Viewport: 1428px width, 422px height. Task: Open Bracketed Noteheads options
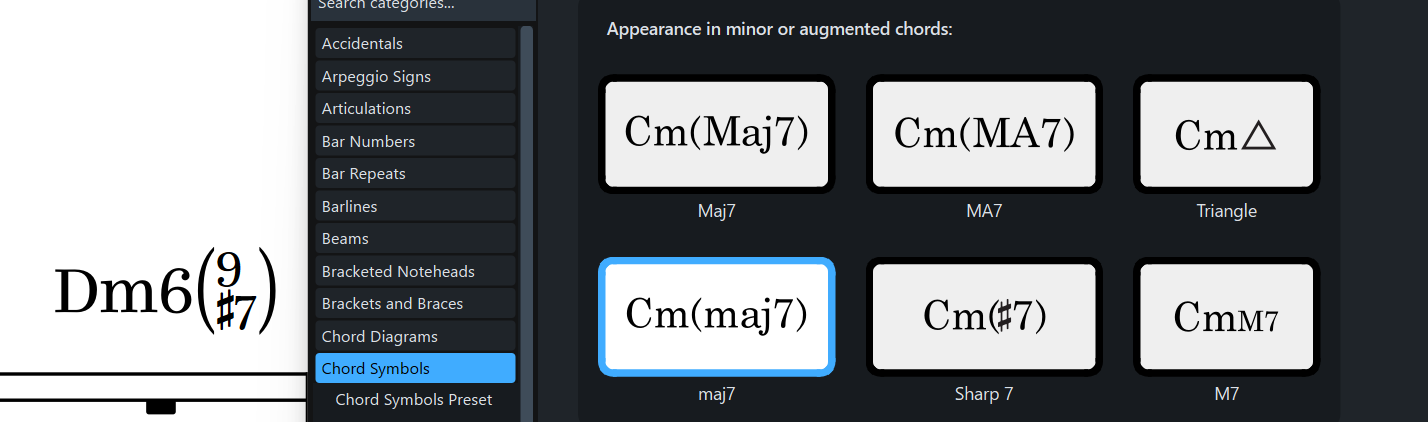pyautogui.click(x=415, y=272)
